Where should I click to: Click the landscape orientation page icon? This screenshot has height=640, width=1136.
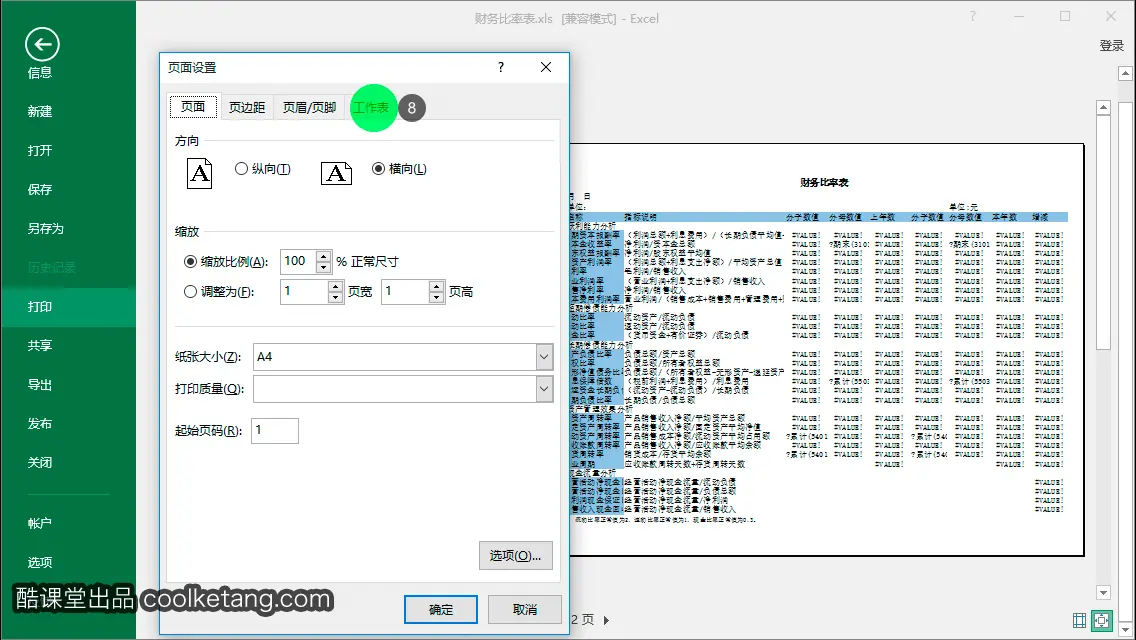point(336,173)
